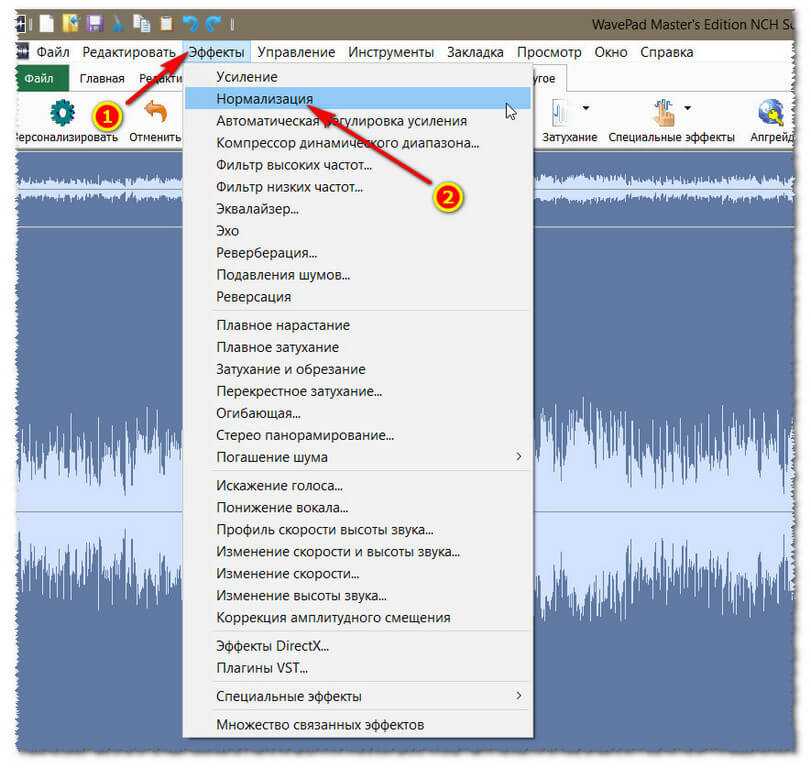
Task: Click the save floppy disk icon in title bar
Action: 96,22
